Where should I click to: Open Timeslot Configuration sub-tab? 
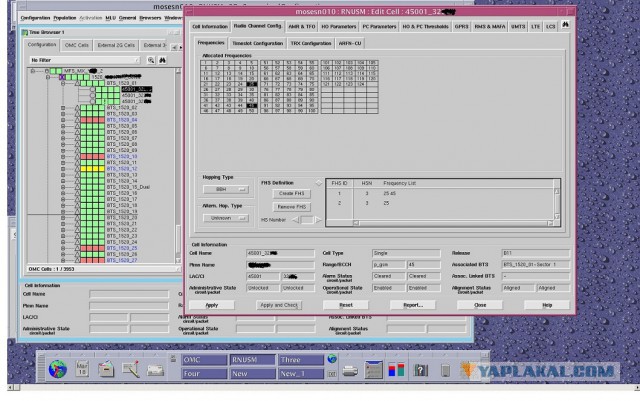point(258,43)
